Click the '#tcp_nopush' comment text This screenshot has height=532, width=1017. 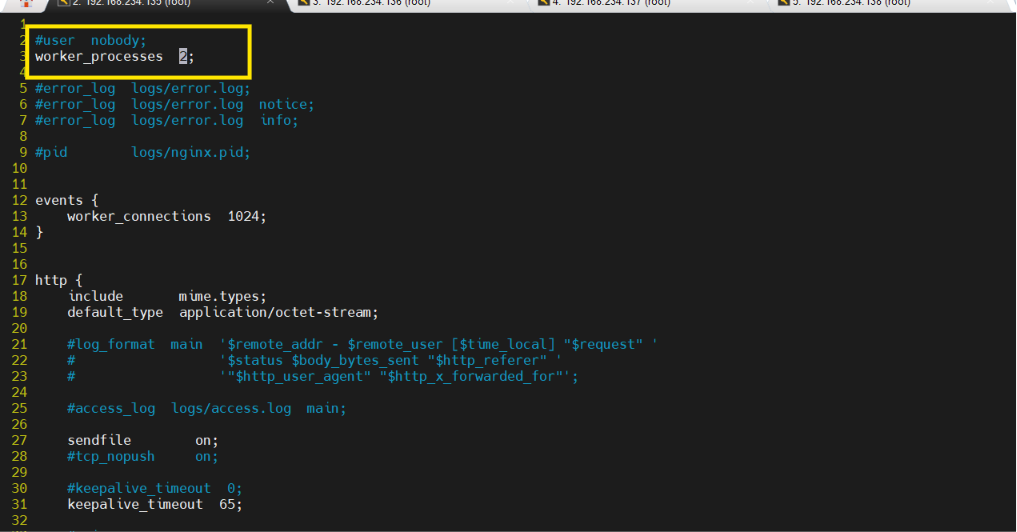click(x=111, y=456)
